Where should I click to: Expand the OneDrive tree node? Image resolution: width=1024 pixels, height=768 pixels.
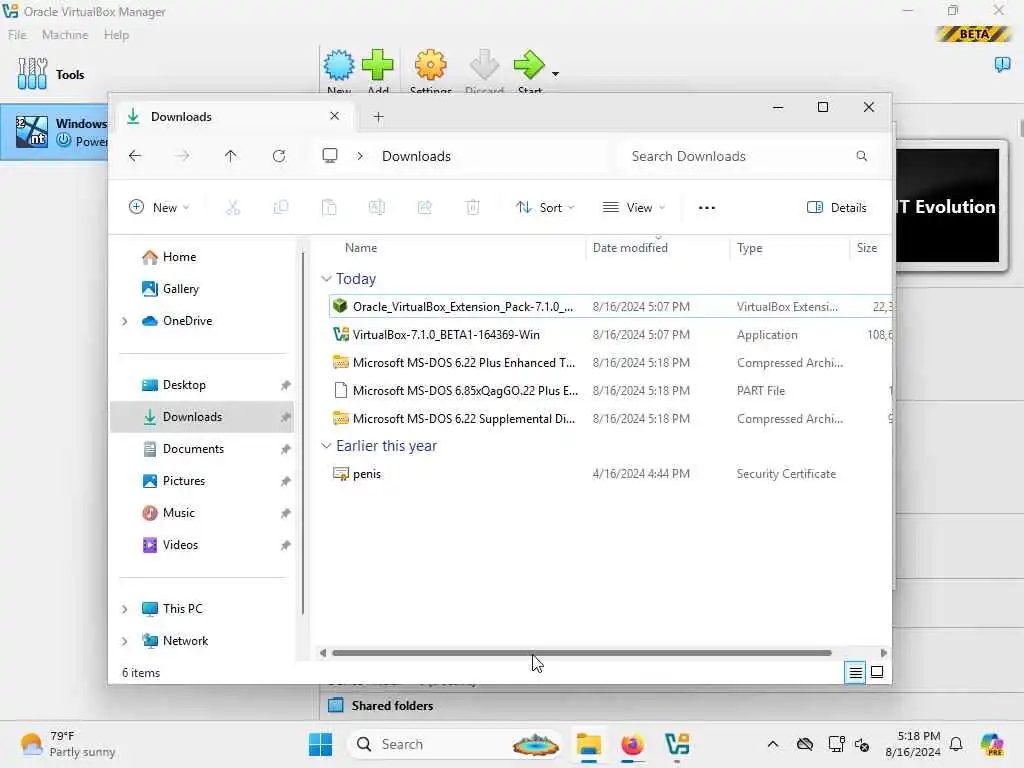(125, 321)
